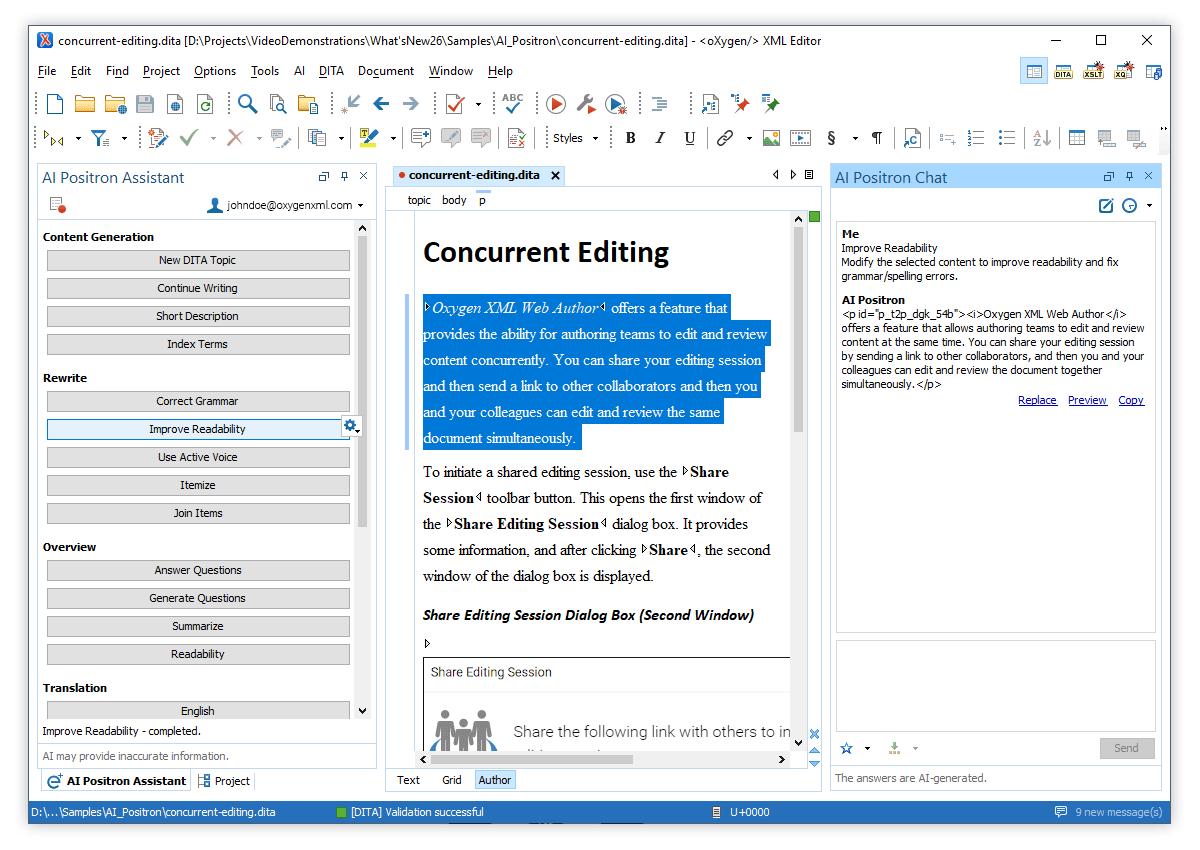The height and width of the screenshot is (850, 1200).
Task: Toggle the record button in AI Positron Assistant
Action: (57, 205)
